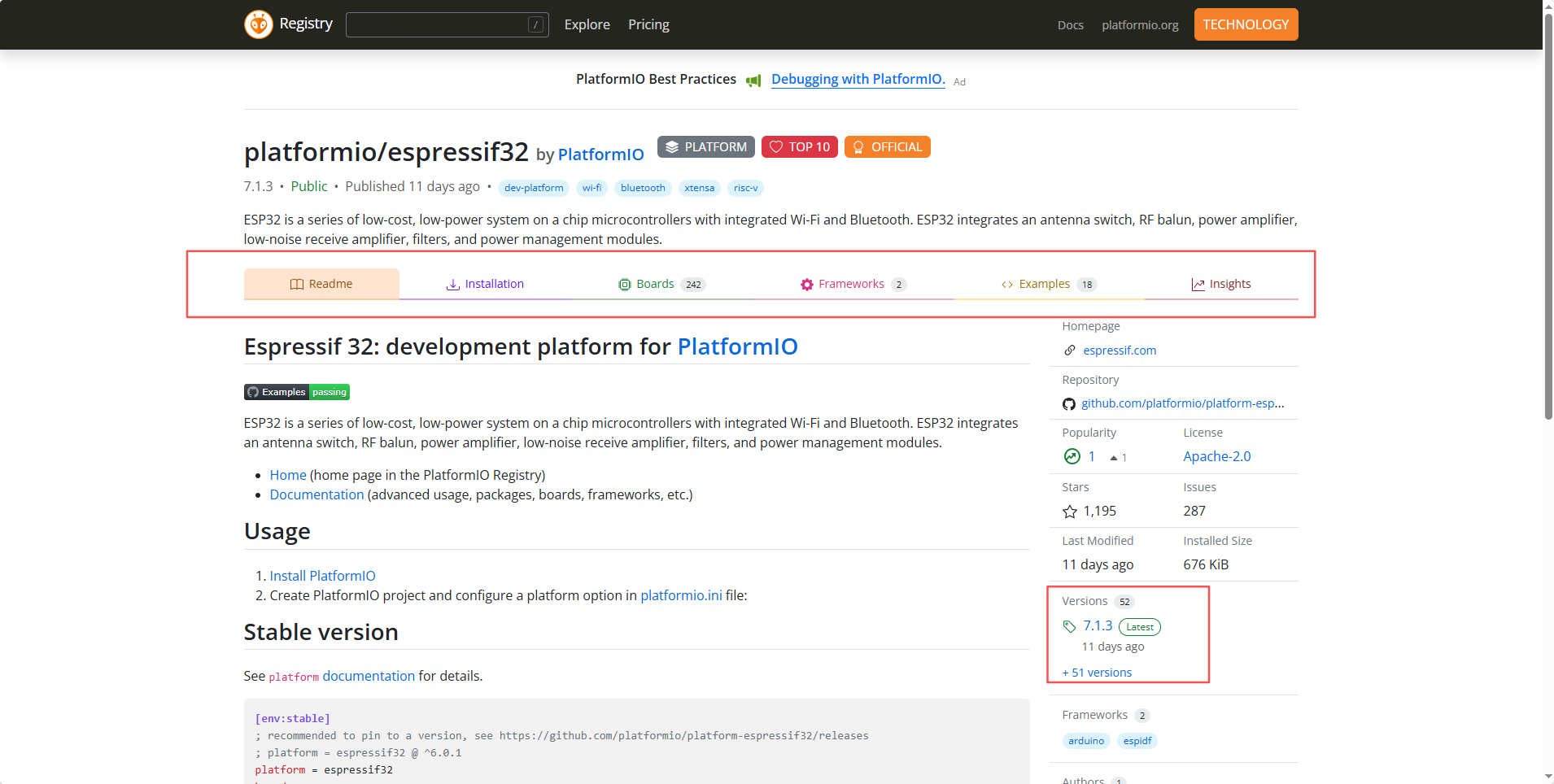This screenshot has height=784, width=1554.
Task: Open the Documentation link in Readme list
Action: (317, 494)
